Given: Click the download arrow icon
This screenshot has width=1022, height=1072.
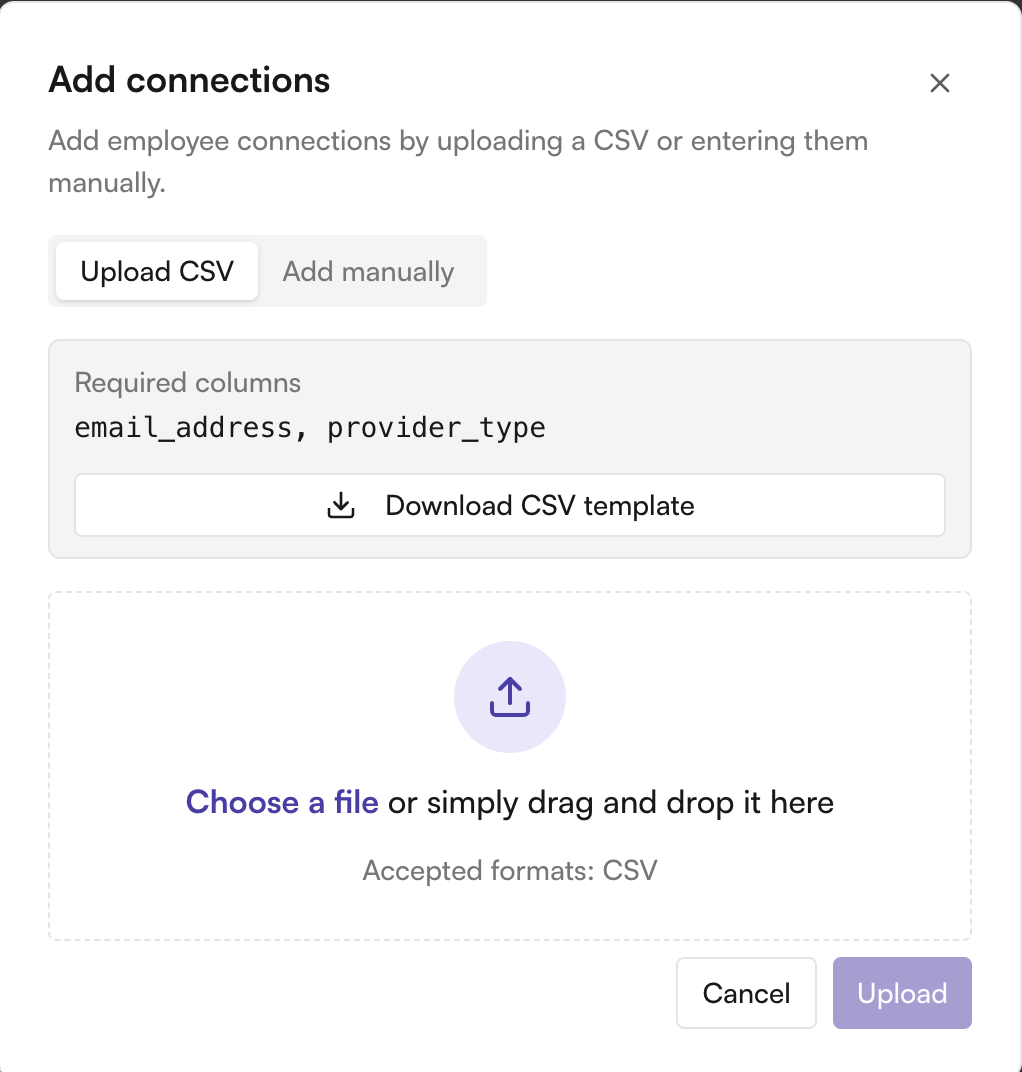Looking at the screenshot, I should click(340, 505).
